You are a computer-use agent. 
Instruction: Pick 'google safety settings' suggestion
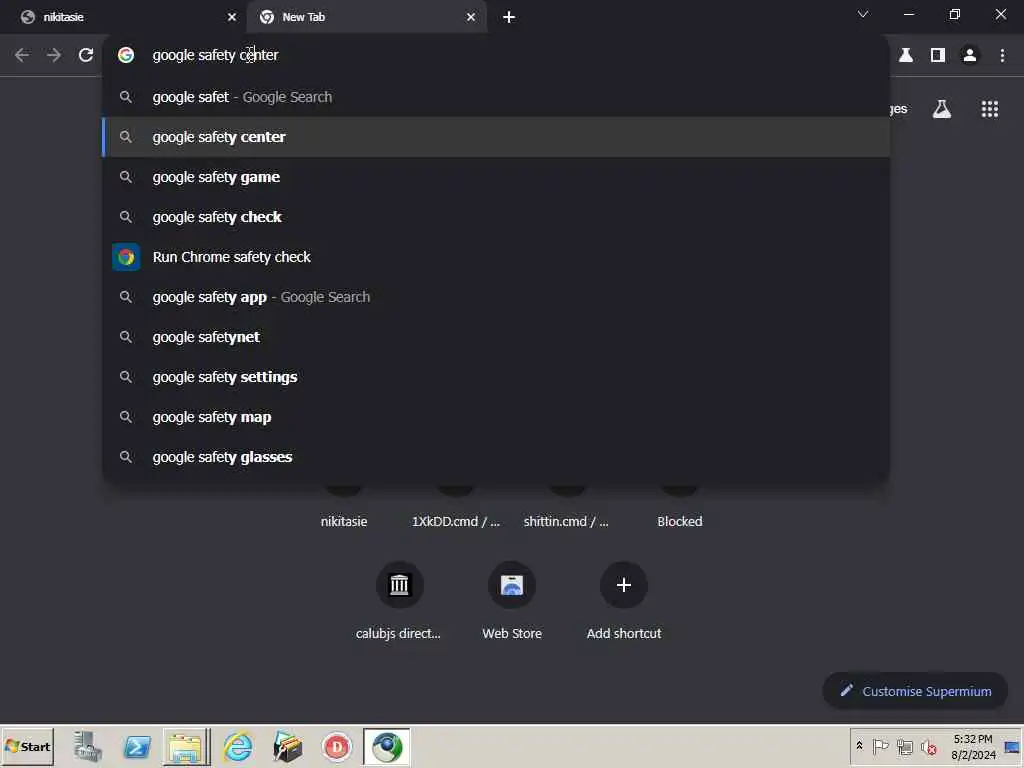[496, 377]
